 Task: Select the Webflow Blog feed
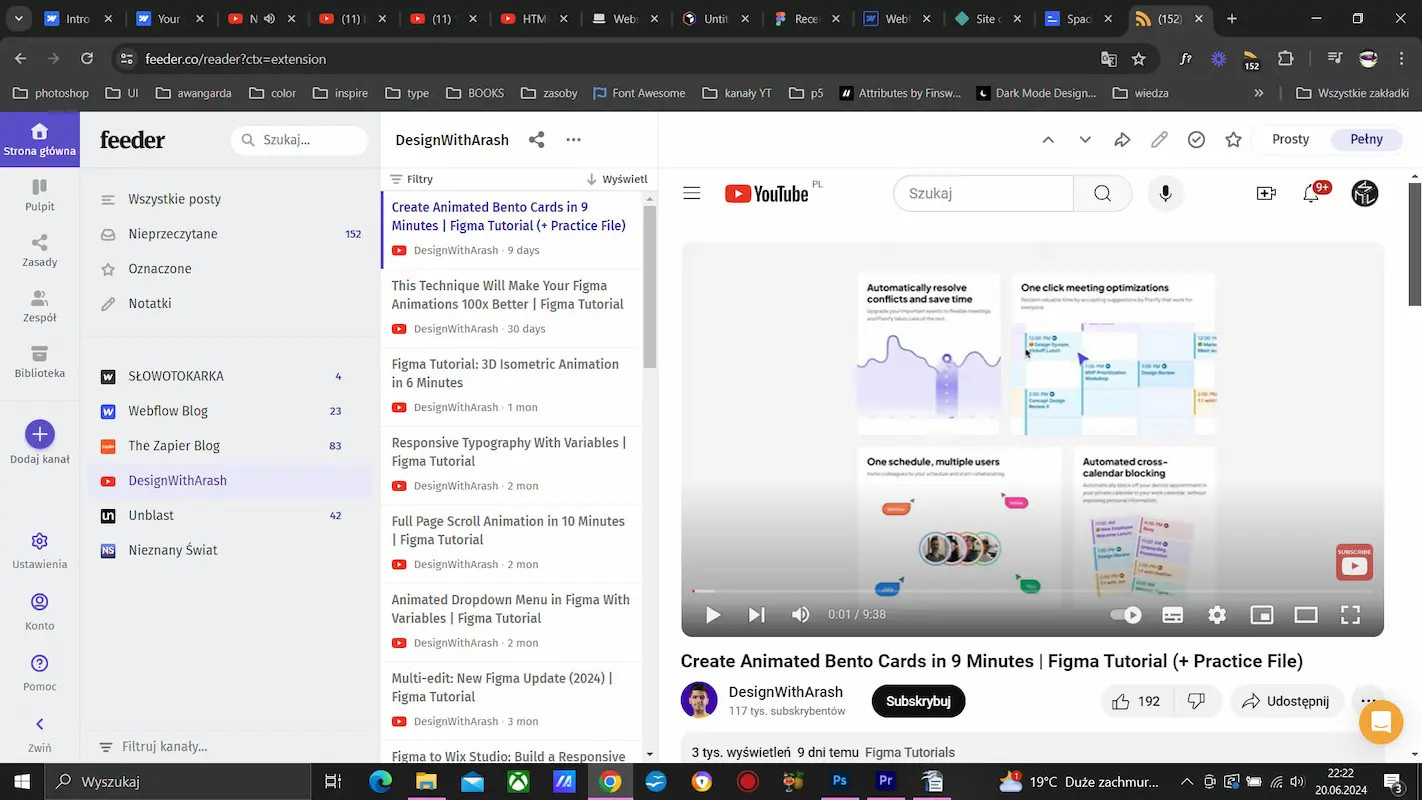point(168,411)
